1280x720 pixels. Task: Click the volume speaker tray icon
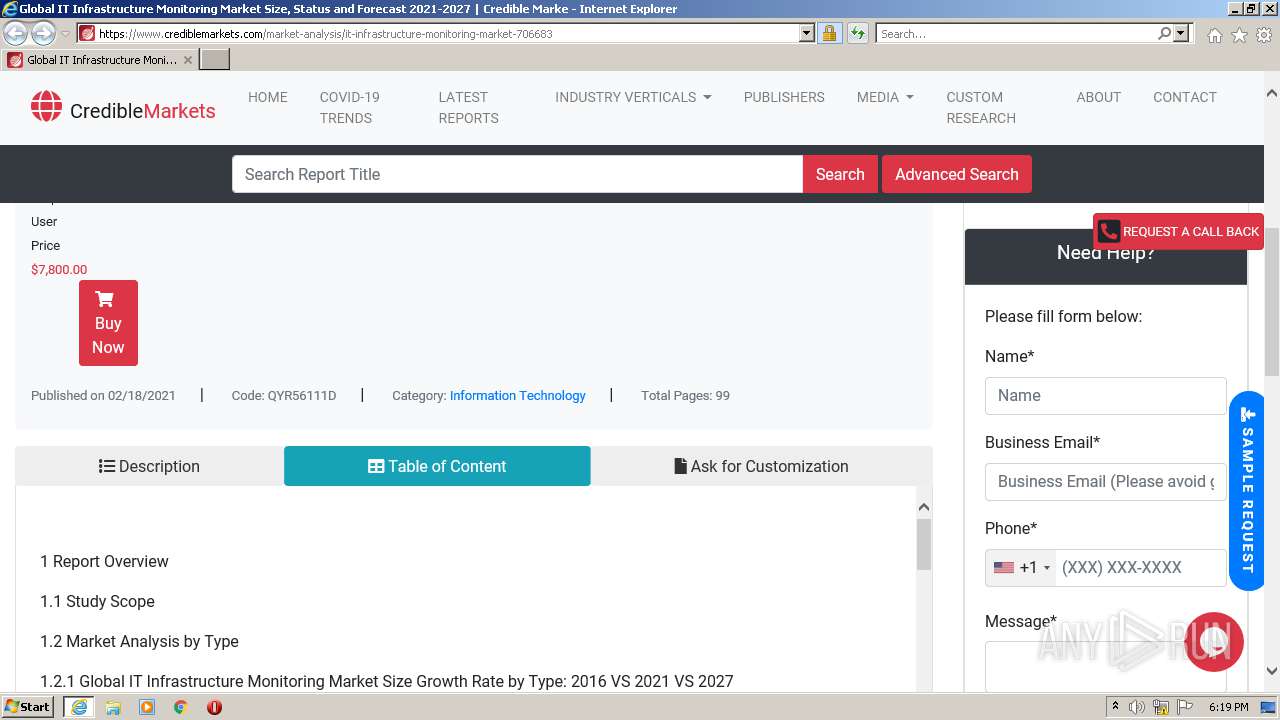[x=1137, y=707]
